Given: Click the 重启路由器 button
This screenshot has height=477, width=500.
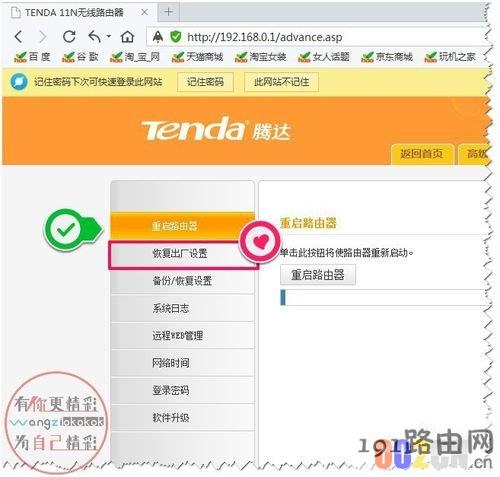Looking at the screenshot, I should pyautogui.click(x=318, y=275).
